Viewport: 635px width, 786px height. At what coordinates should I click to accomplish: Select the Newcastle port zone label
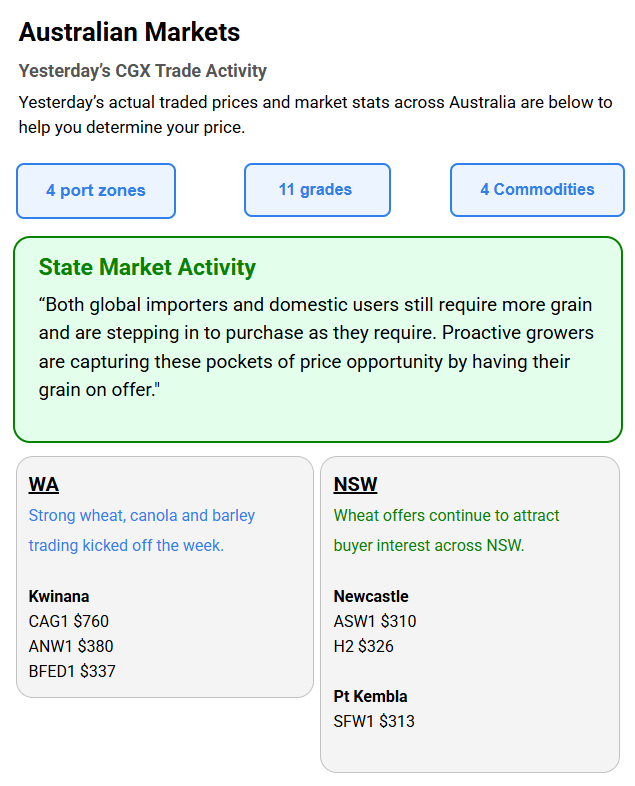click(371, 596)
